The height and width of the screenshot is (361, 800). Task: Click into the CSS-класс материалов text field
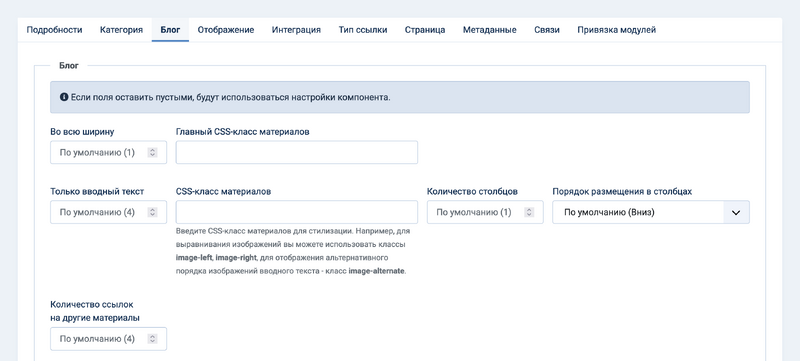coord(297,212)
